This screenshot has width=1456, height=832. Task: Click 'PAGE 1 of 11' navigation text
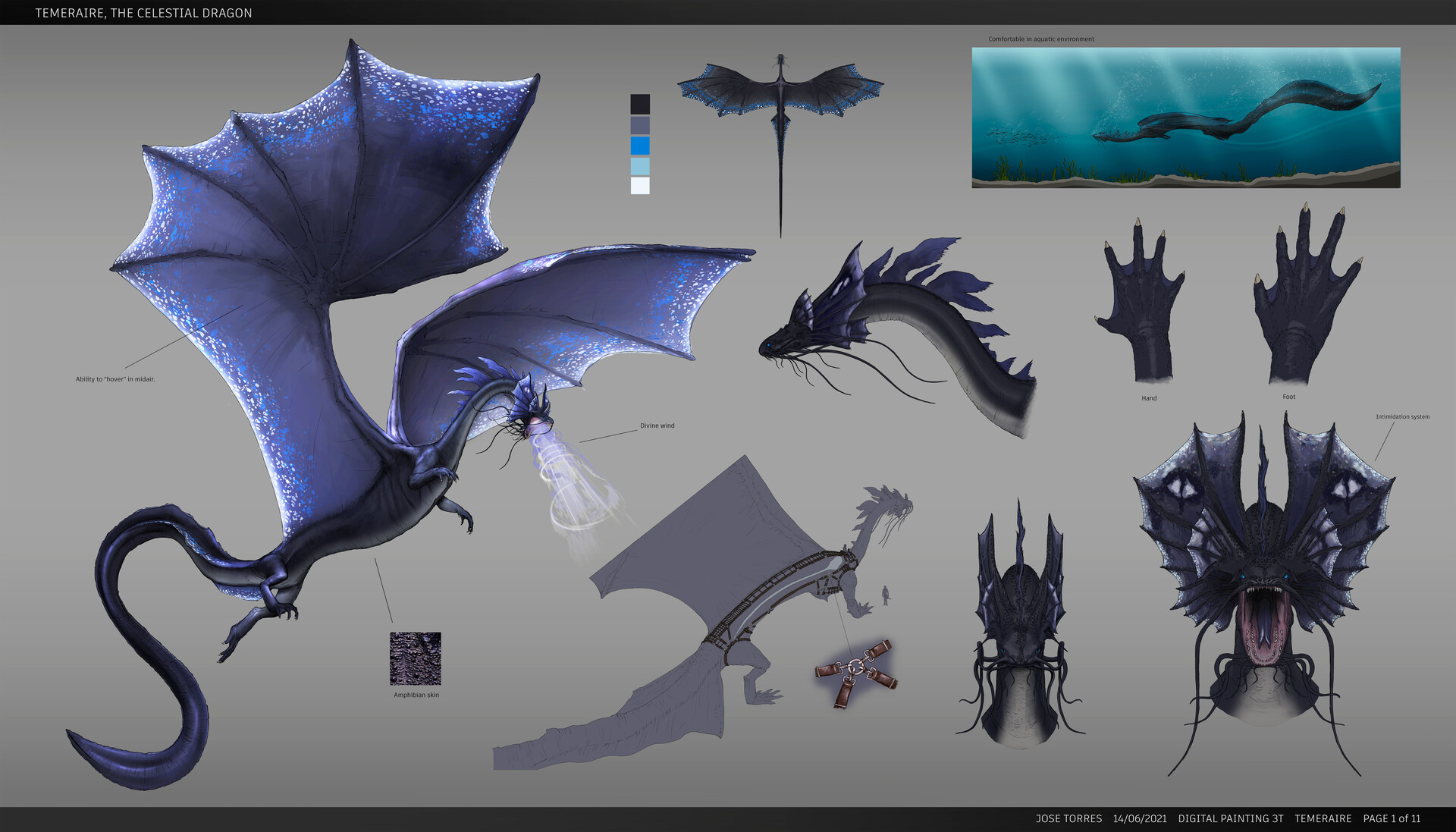pos(1392,819)
